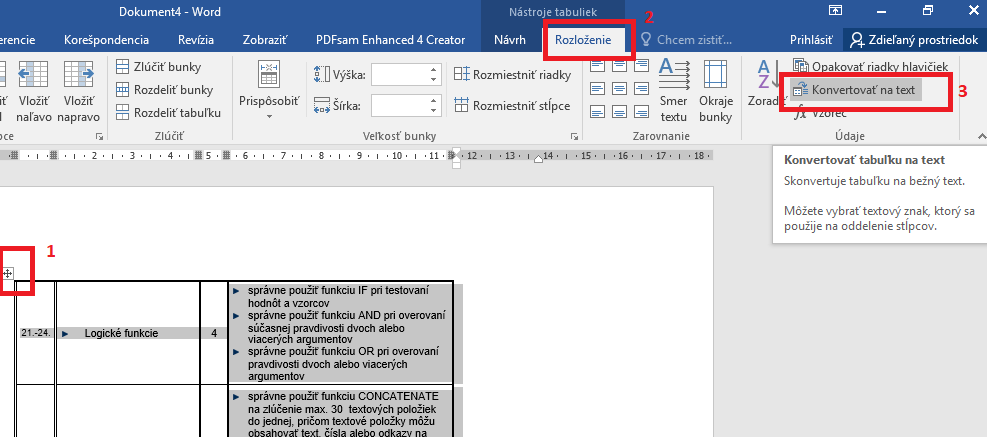Click the table move handle above the table
The height and width of the screenshot is (437, 987).
[x=8, y=273]
